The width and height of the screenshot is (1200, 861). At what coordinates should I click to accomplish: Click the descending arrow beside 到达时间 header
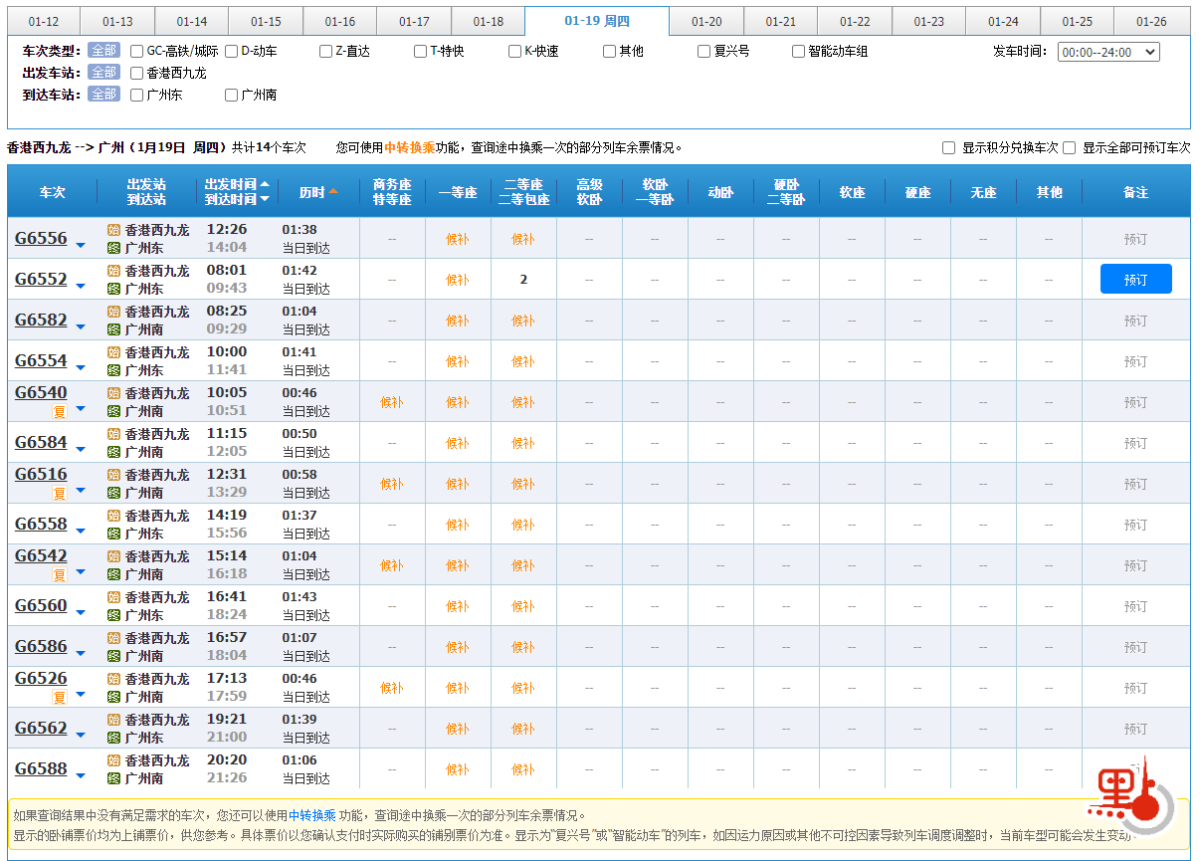point(264,199)
